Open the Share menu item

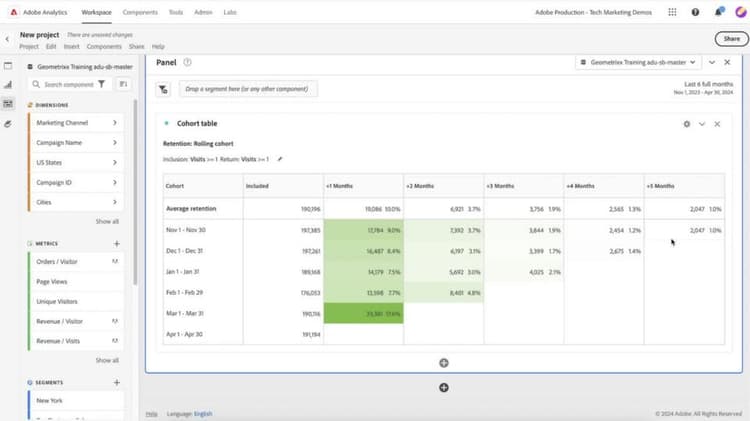pyautogui.click(x=136, y=46)
